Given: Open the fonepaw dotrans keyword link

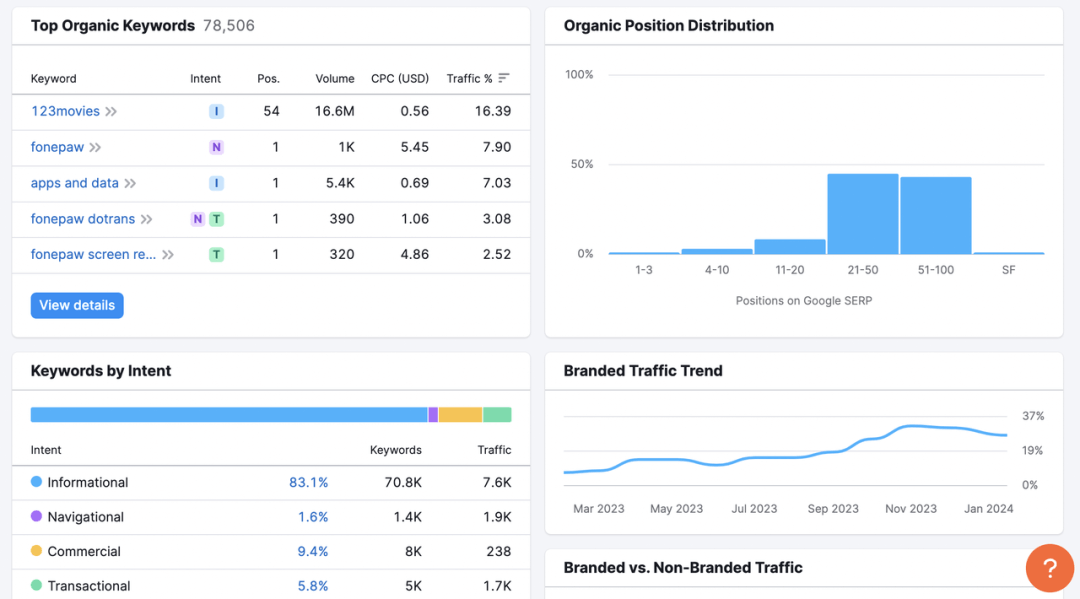Looking at the screenshot, I should coord(82,219).
